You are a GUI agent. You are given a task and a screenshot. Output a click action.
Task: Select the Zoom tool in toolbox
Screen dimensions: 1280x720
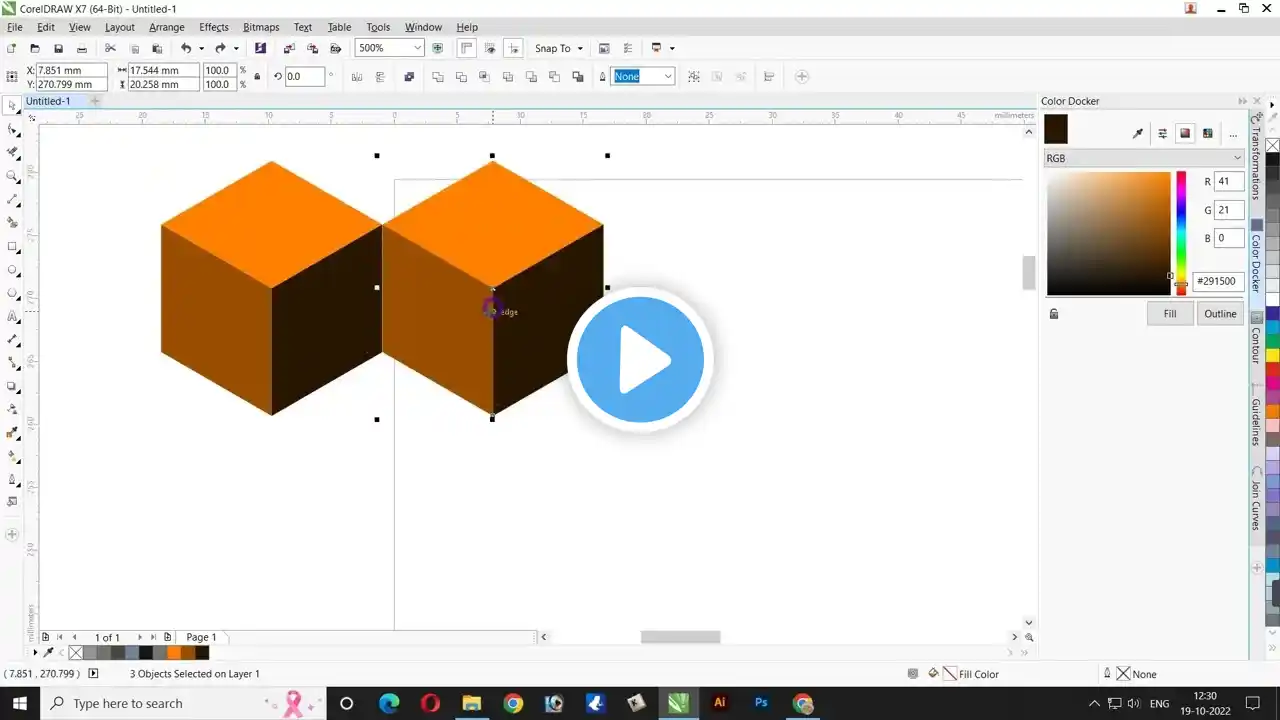click(x=12, y=176)
